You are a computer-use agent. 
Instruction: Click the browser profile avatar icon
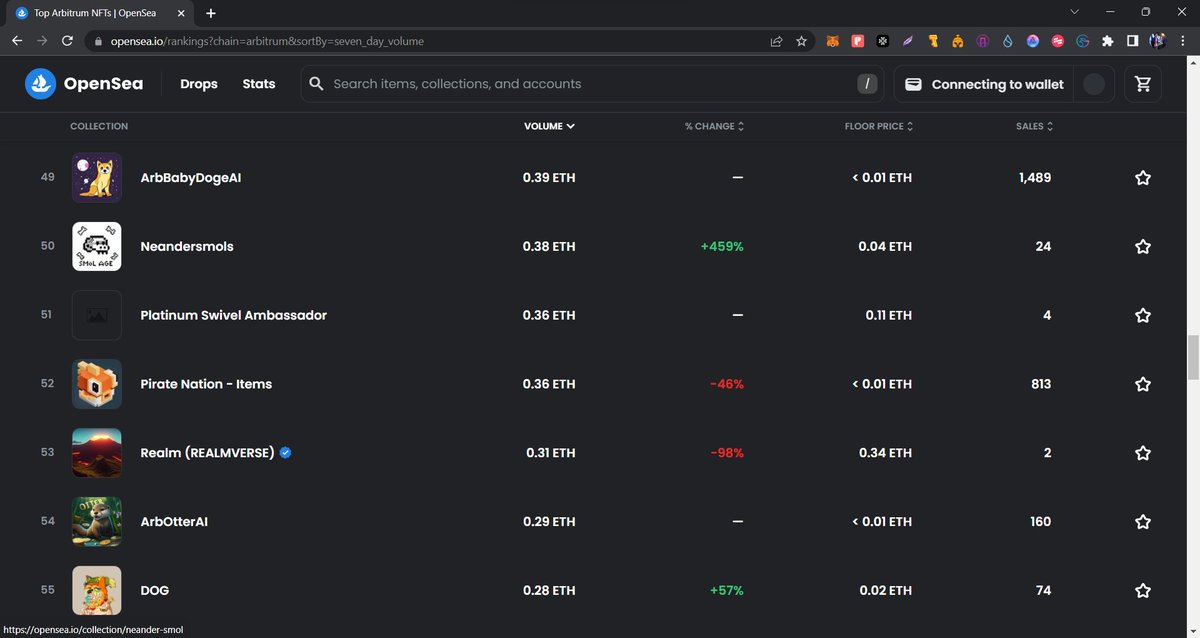tap(1157, 41)
